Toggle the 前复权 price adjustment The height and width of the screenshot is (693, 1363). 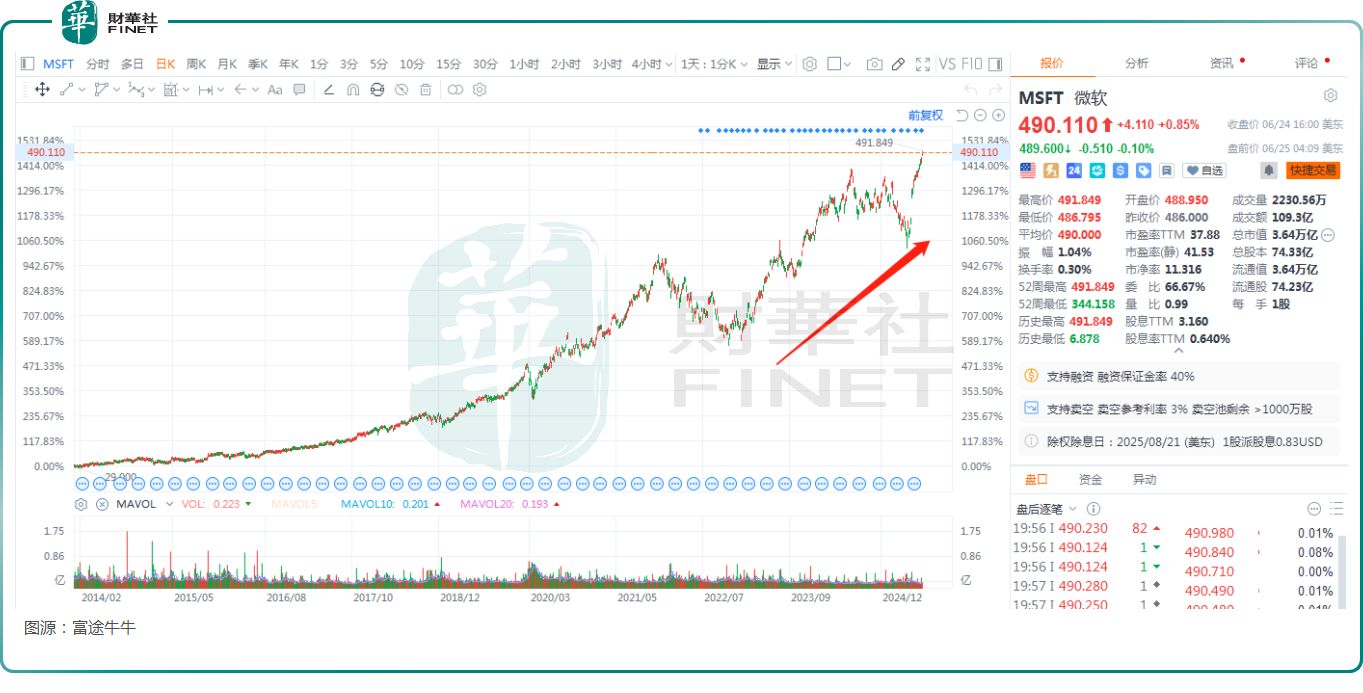tap(925, 115)
